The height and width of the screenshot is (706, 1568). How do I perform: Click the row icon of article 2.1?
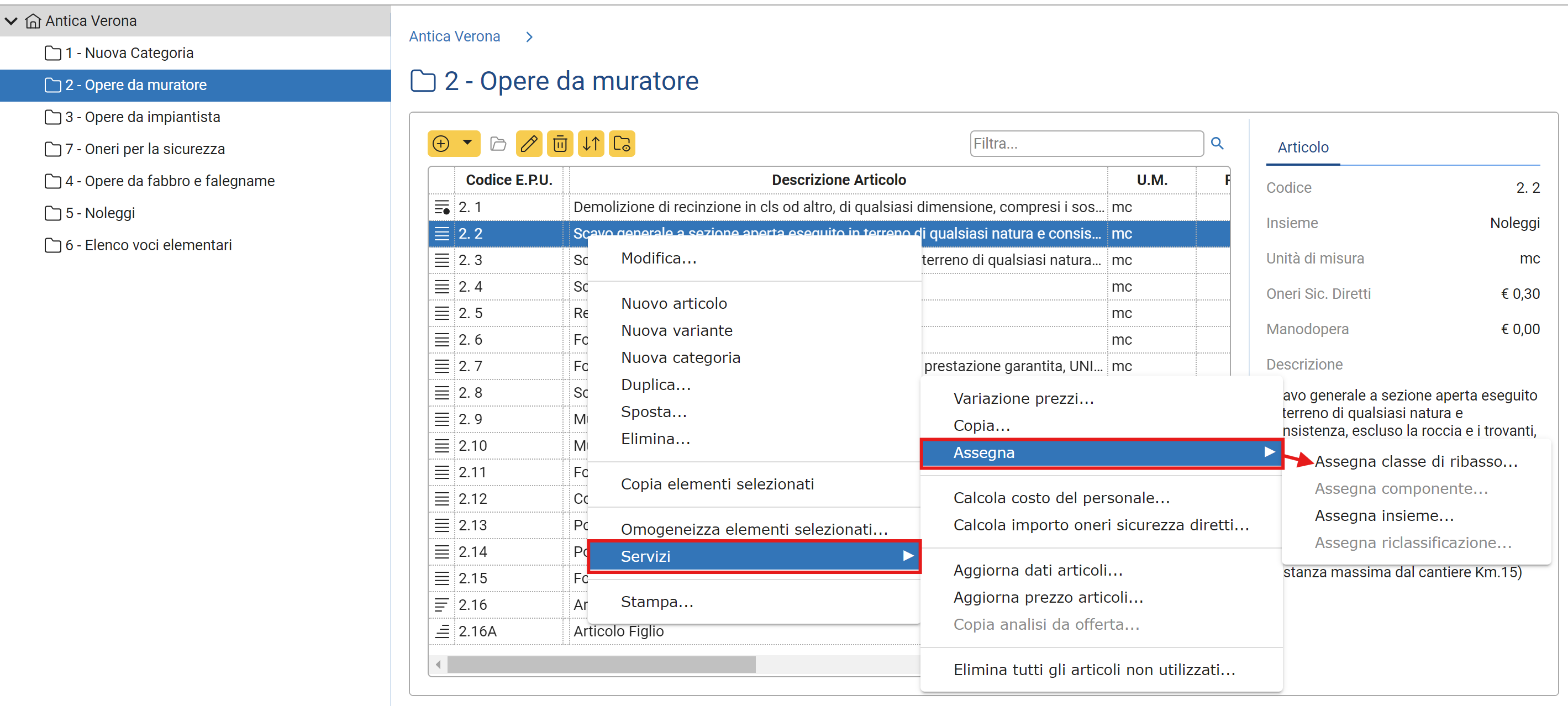(442, 208)
